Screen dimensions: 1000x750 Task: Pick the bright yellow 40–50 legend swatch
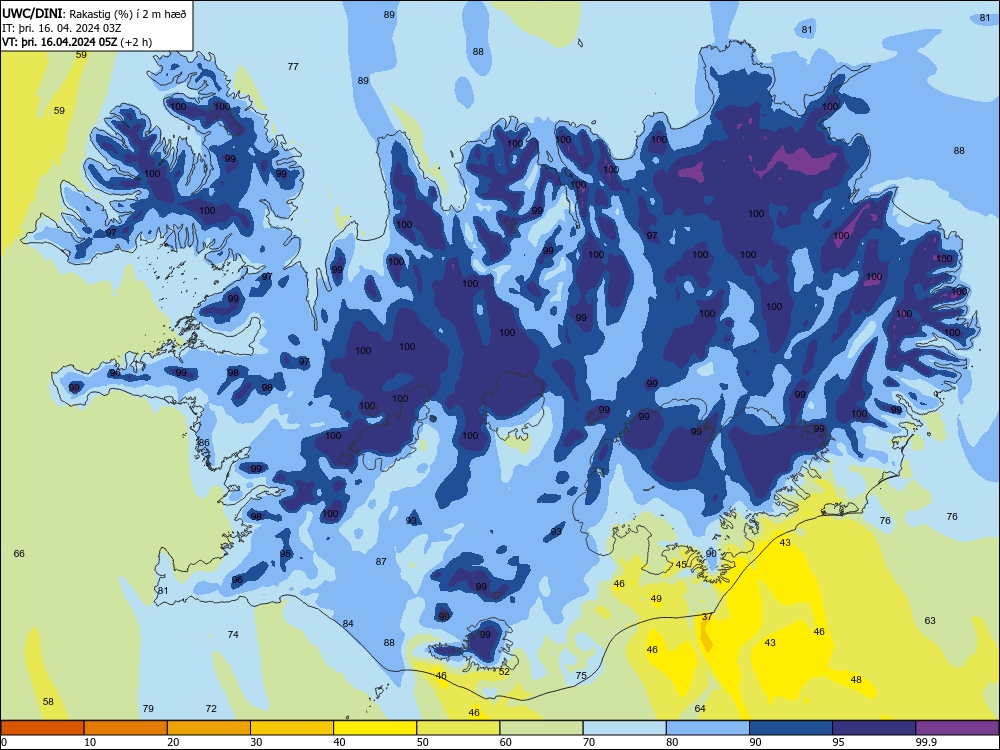pos(375,728)
